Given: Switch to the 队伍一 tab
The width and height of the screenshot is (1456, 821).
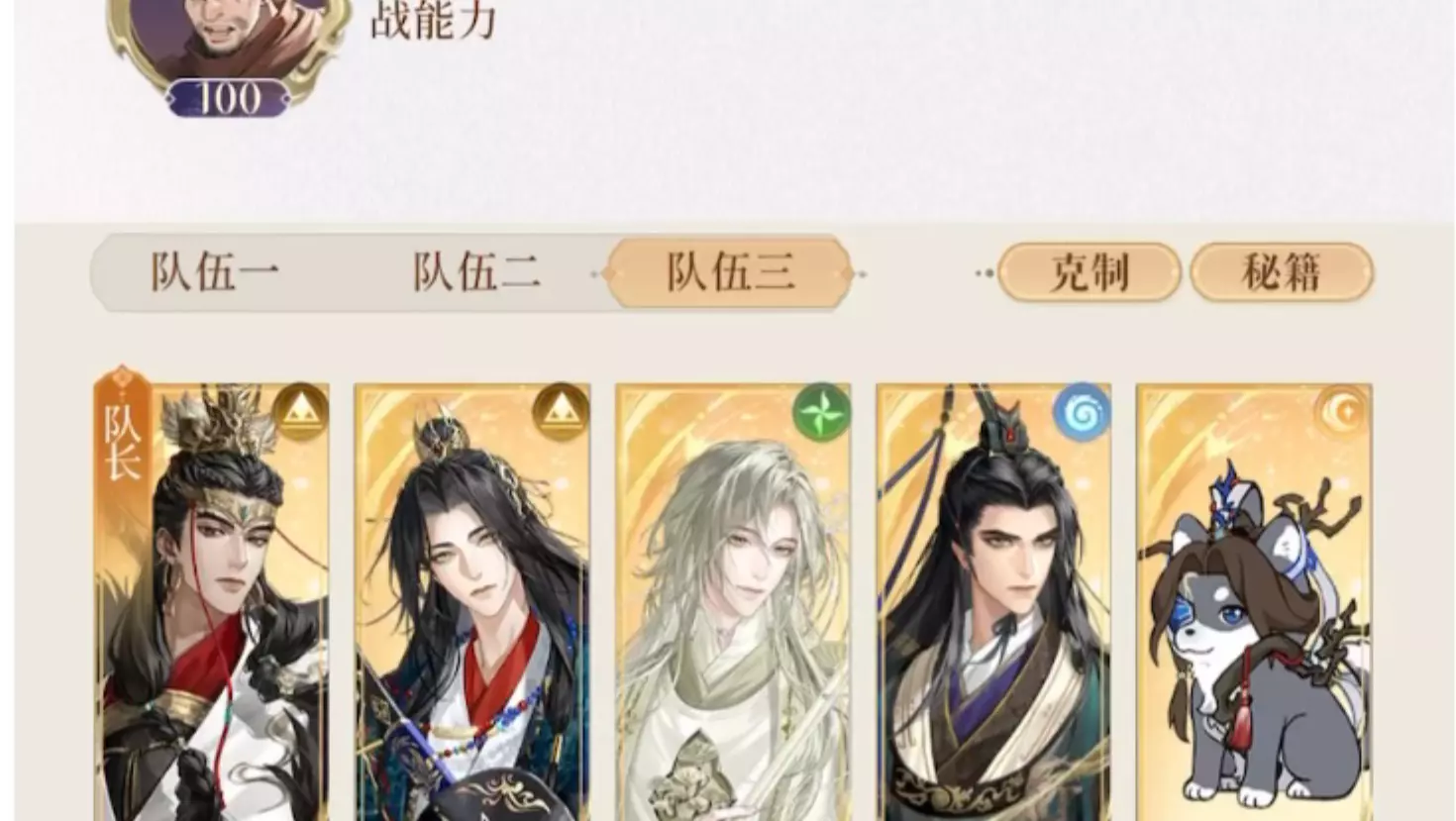Looking at the screenshot, I should pos(215,271).
